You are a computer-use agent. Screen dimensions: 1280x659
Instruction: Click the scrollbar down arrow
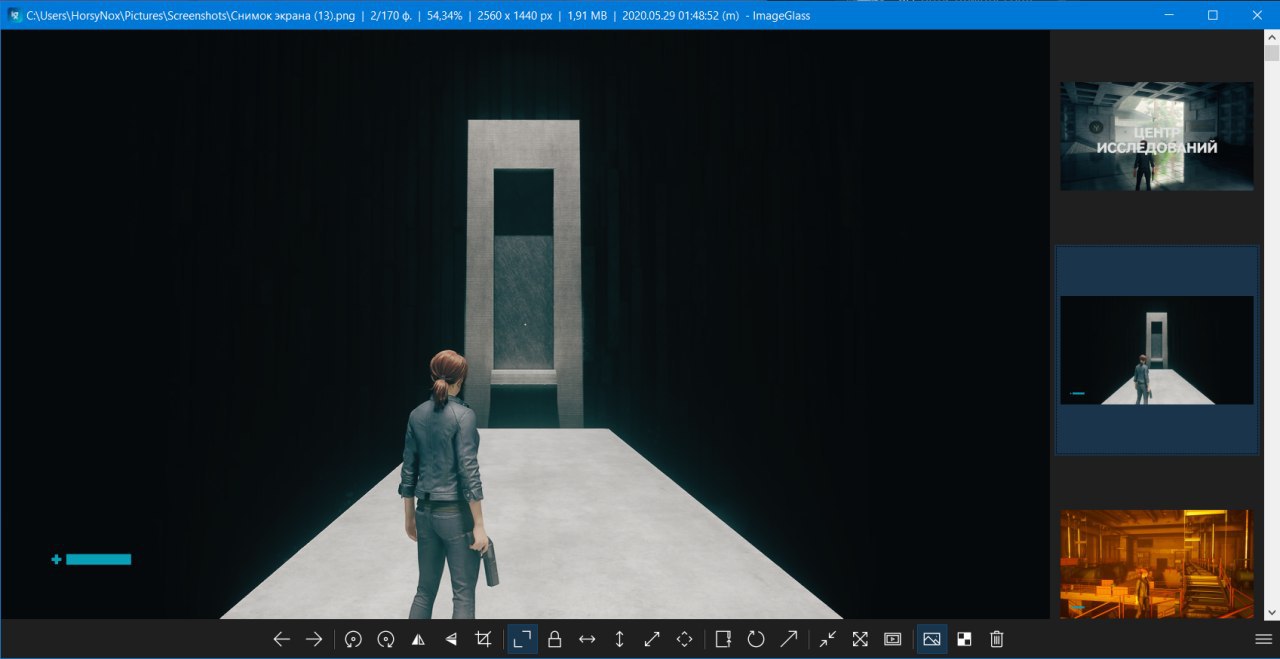coord(1272,612)
